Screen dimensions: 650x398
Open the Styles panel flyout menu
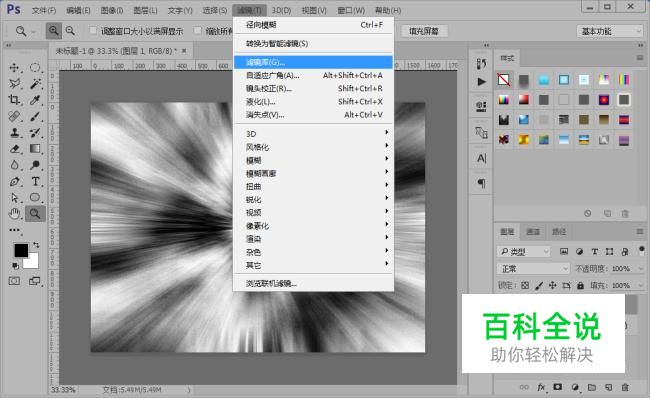pyautogui.click(x=640, y=58)
